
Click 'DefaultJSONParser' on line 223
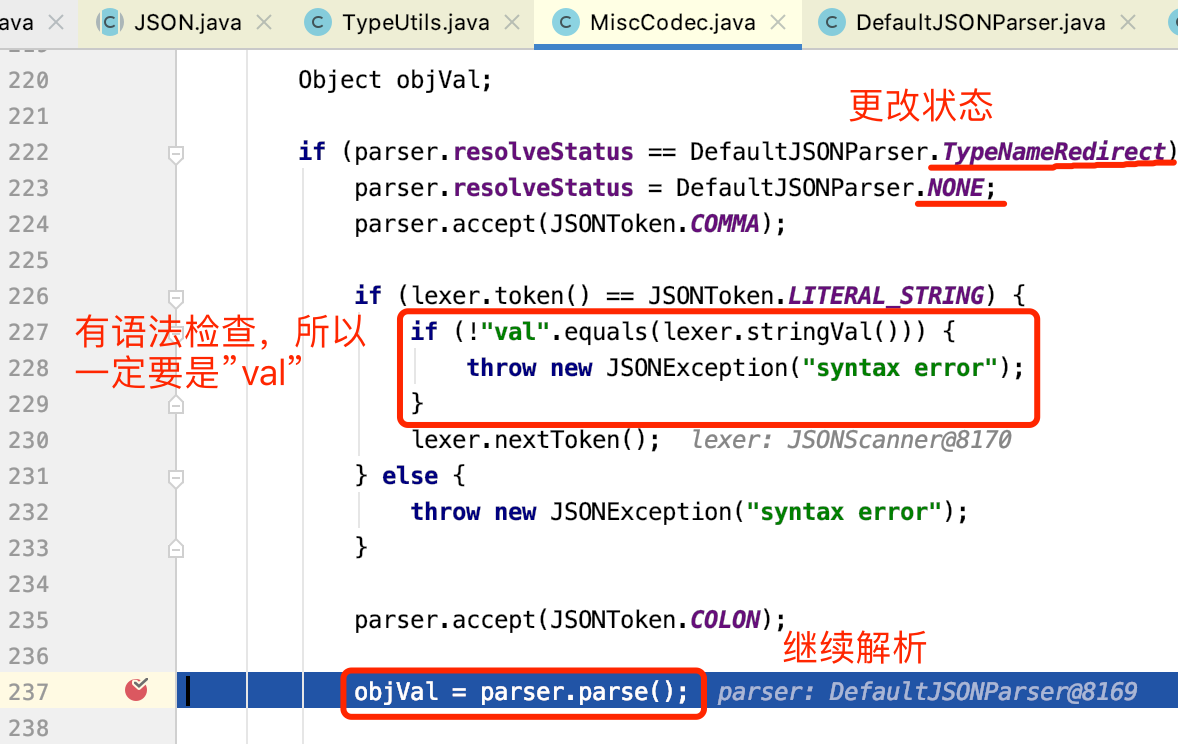pyautogui.click(x=795, y=188)
